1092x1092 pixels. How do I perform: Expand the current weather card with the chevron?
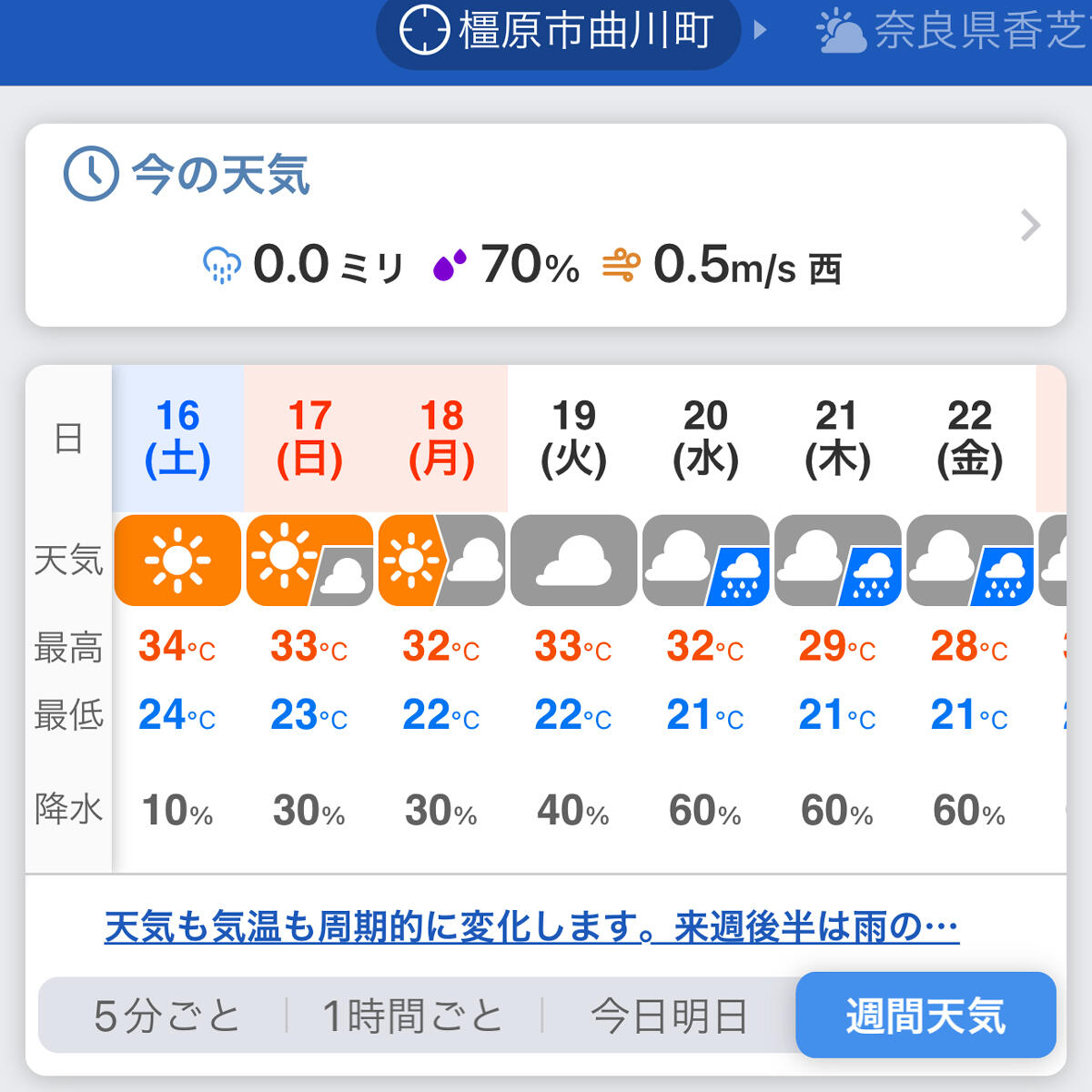(1030, 225)
